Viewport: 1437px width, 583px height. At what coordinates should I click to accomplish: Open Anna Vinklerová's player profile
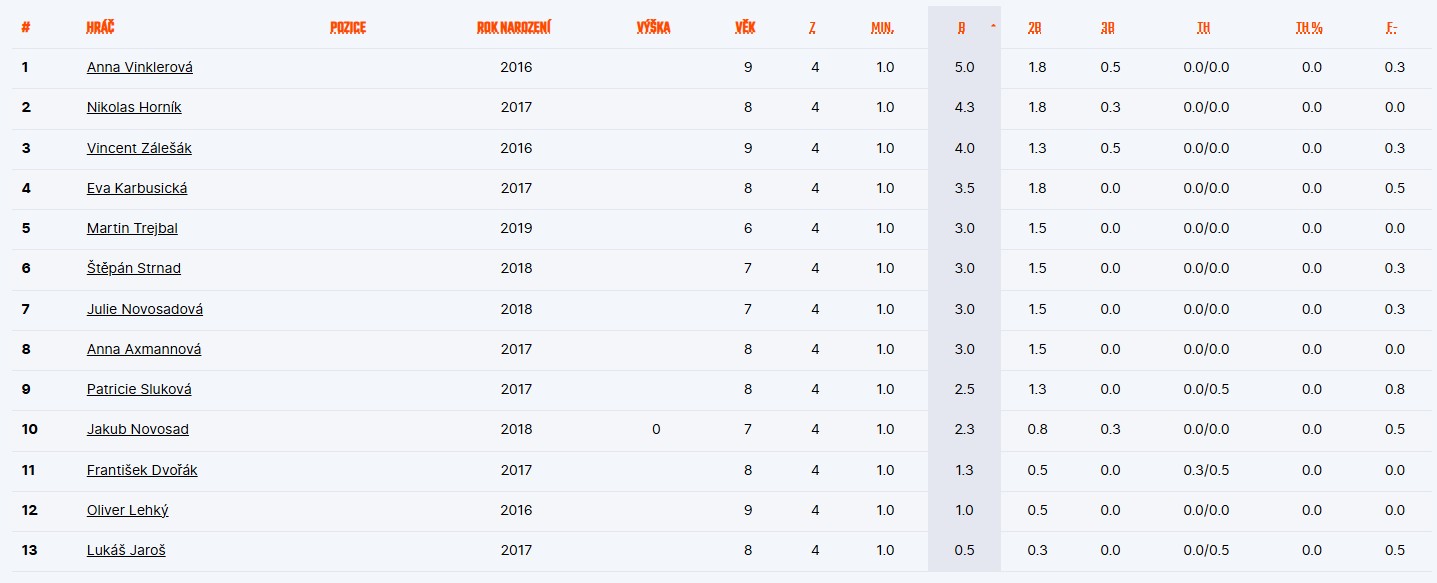click(x=140, y=67)
